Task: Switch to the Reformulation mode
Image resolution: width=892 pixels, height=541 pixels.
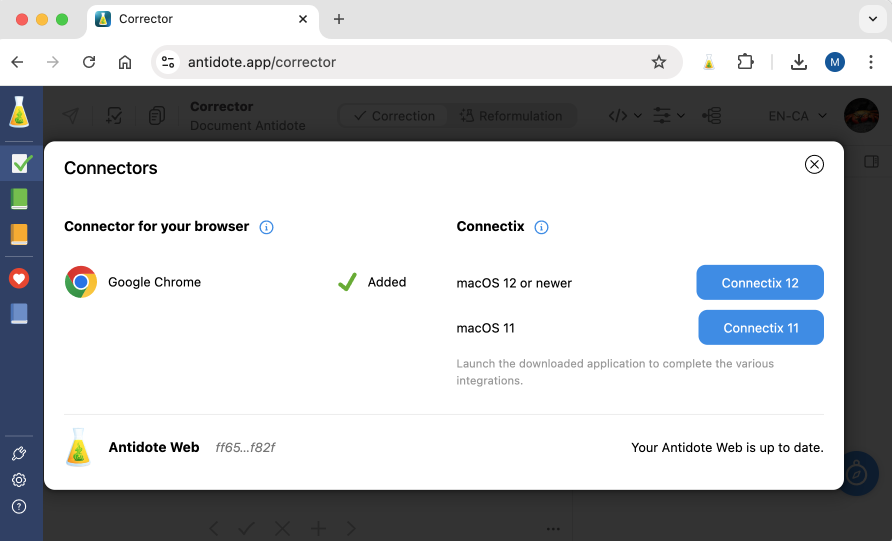Action: [x=511, y=116]
